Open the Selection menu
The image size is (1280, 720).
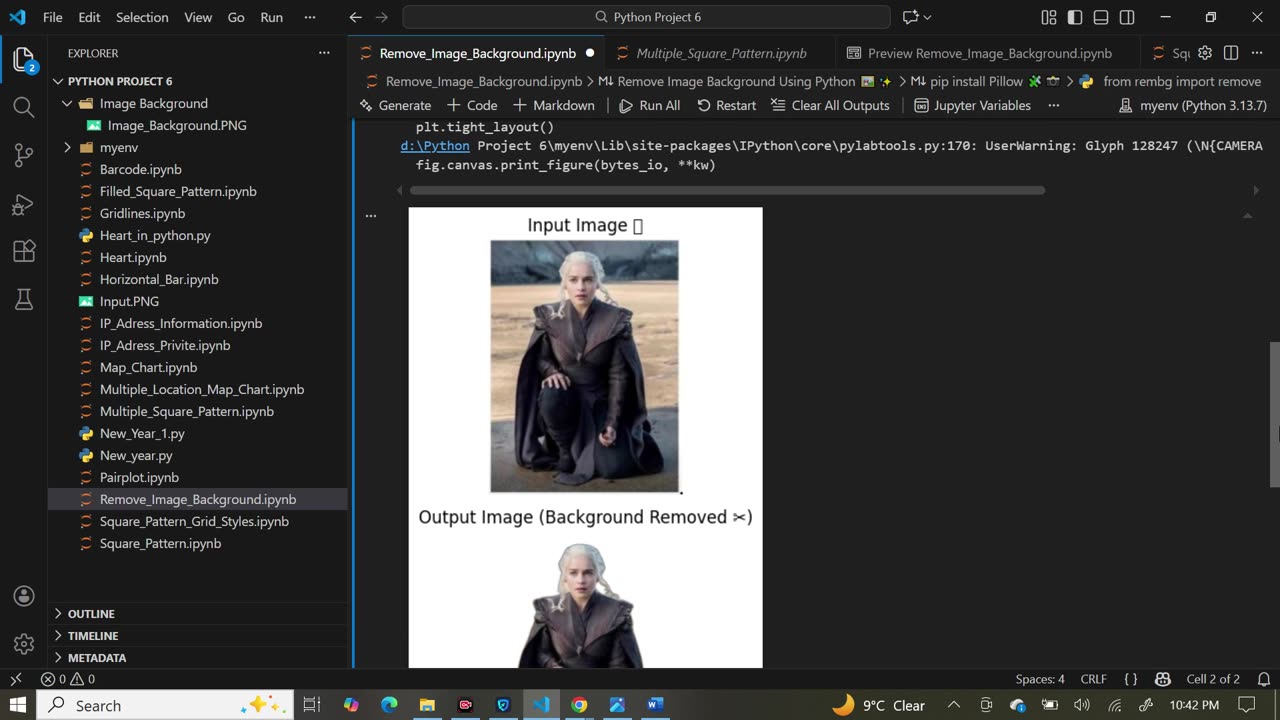pyautogui.click(x=142, y=17)
